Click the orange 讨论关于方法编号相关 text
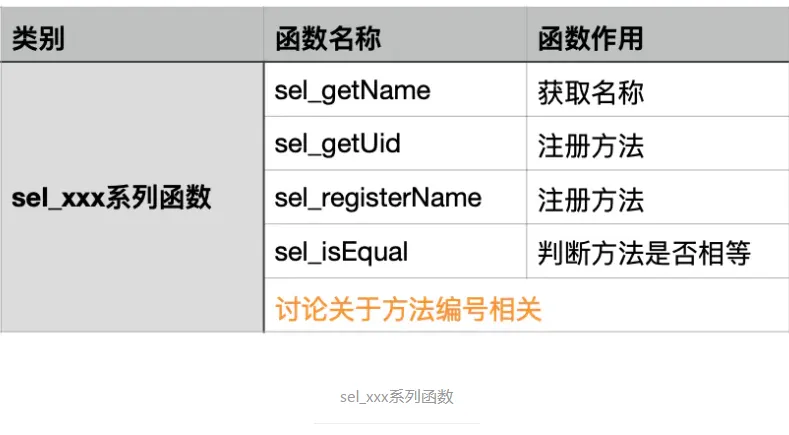This screenshot has width=789, height=435. pos(408,309)
